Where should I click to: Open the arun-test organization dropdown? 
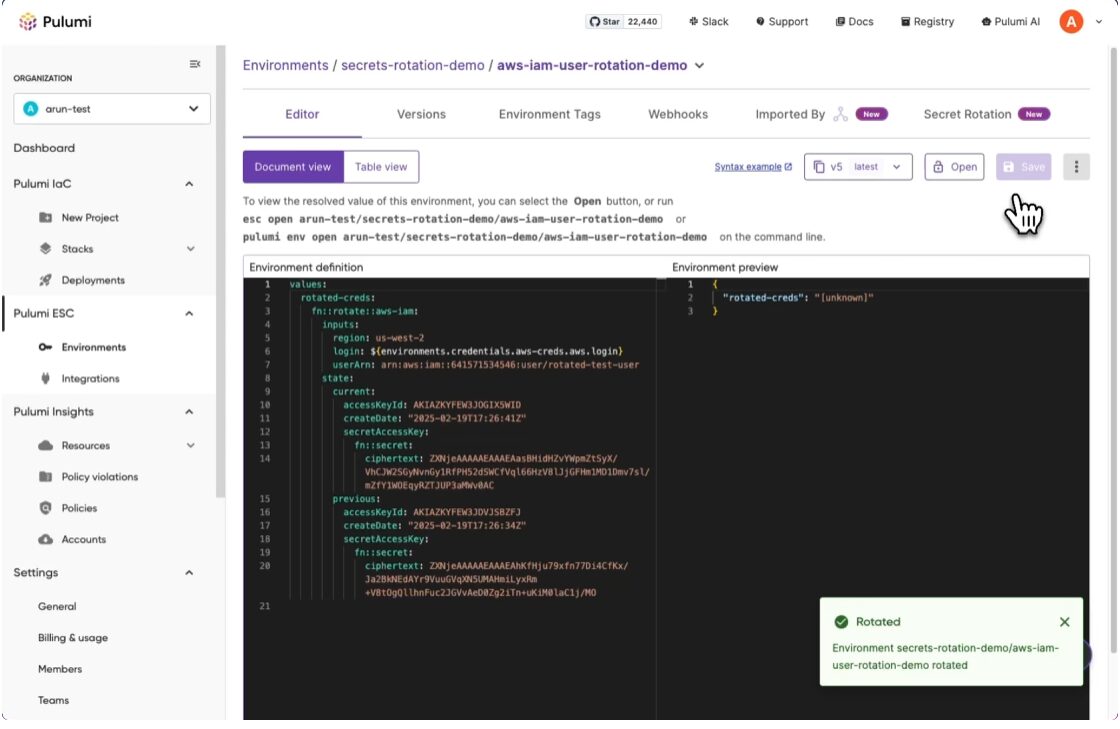[x=111, y=109]
